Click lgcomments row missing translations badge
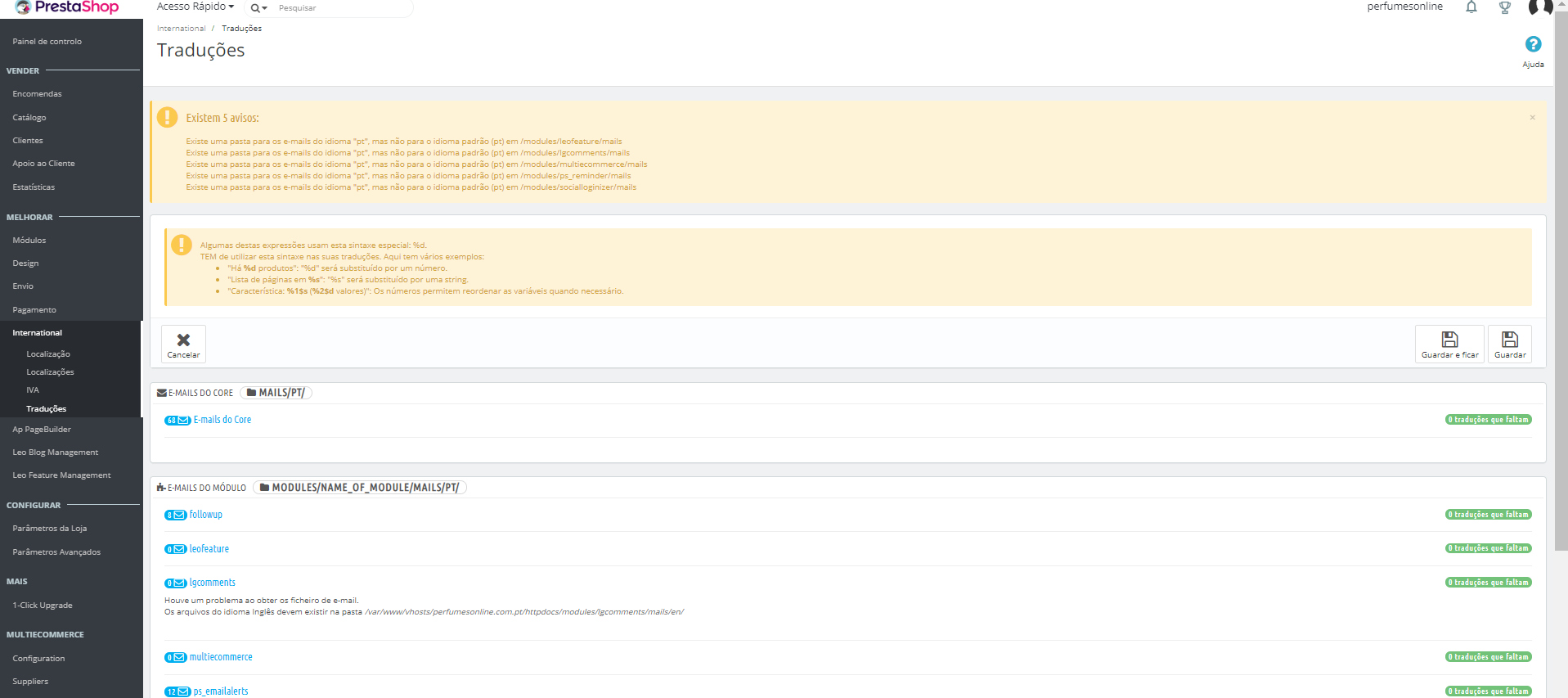This screenshot has width=1568, height=698. pyautogui.click(x=1489, y=583)
